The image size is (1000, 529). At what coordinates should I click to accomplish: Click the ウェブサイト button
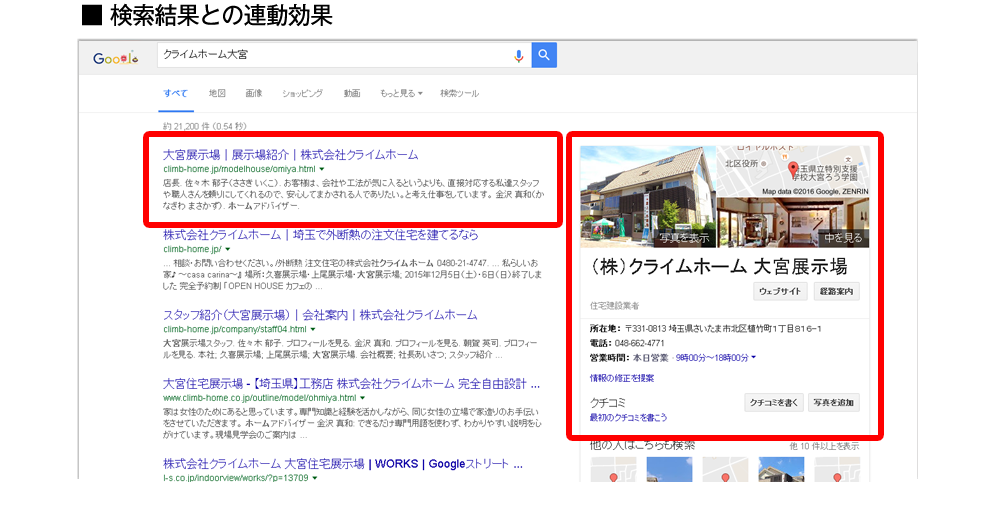tap(779, 291)
